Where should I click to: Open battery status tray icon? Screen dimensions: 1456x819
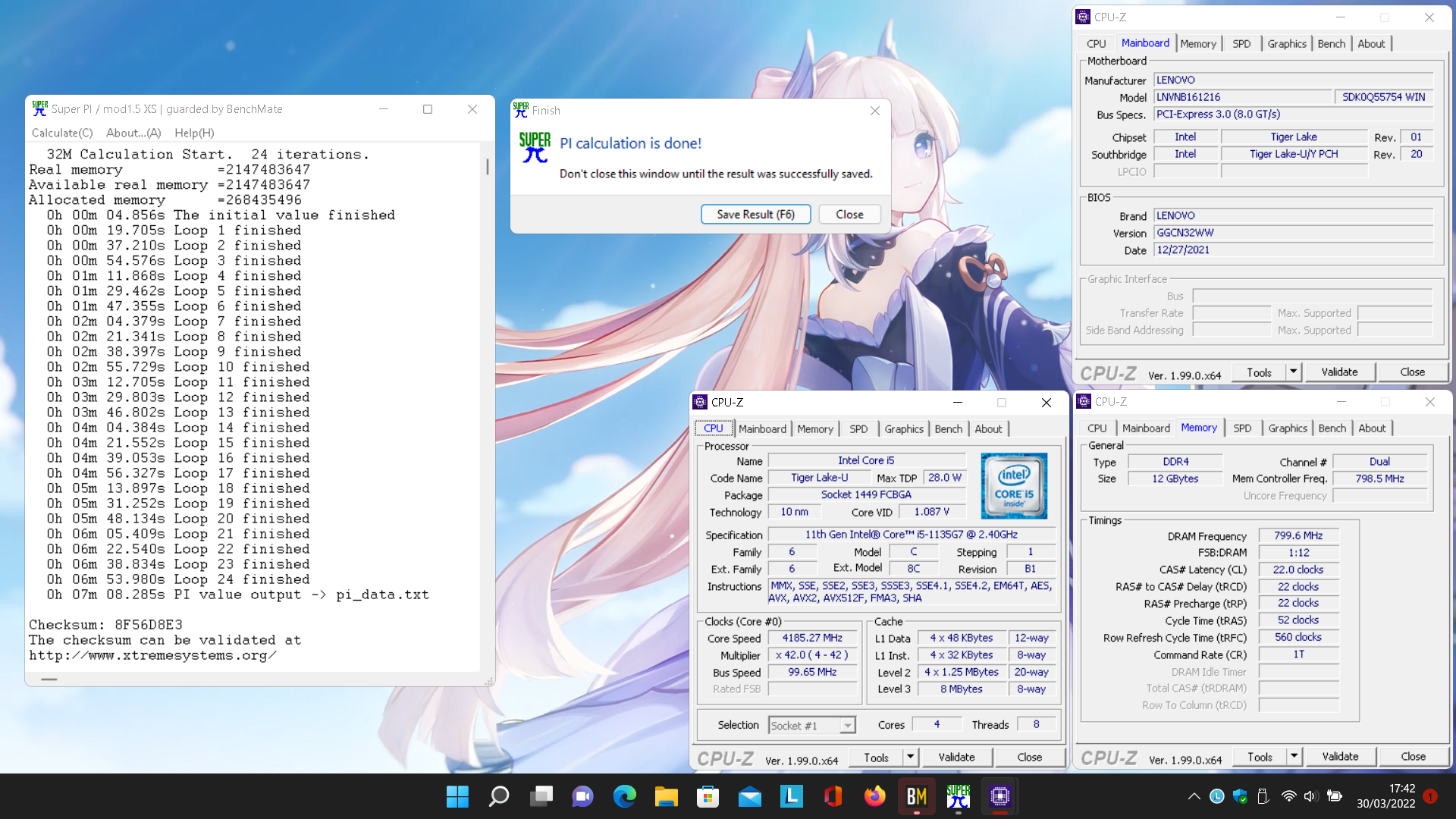point(1335,796)
